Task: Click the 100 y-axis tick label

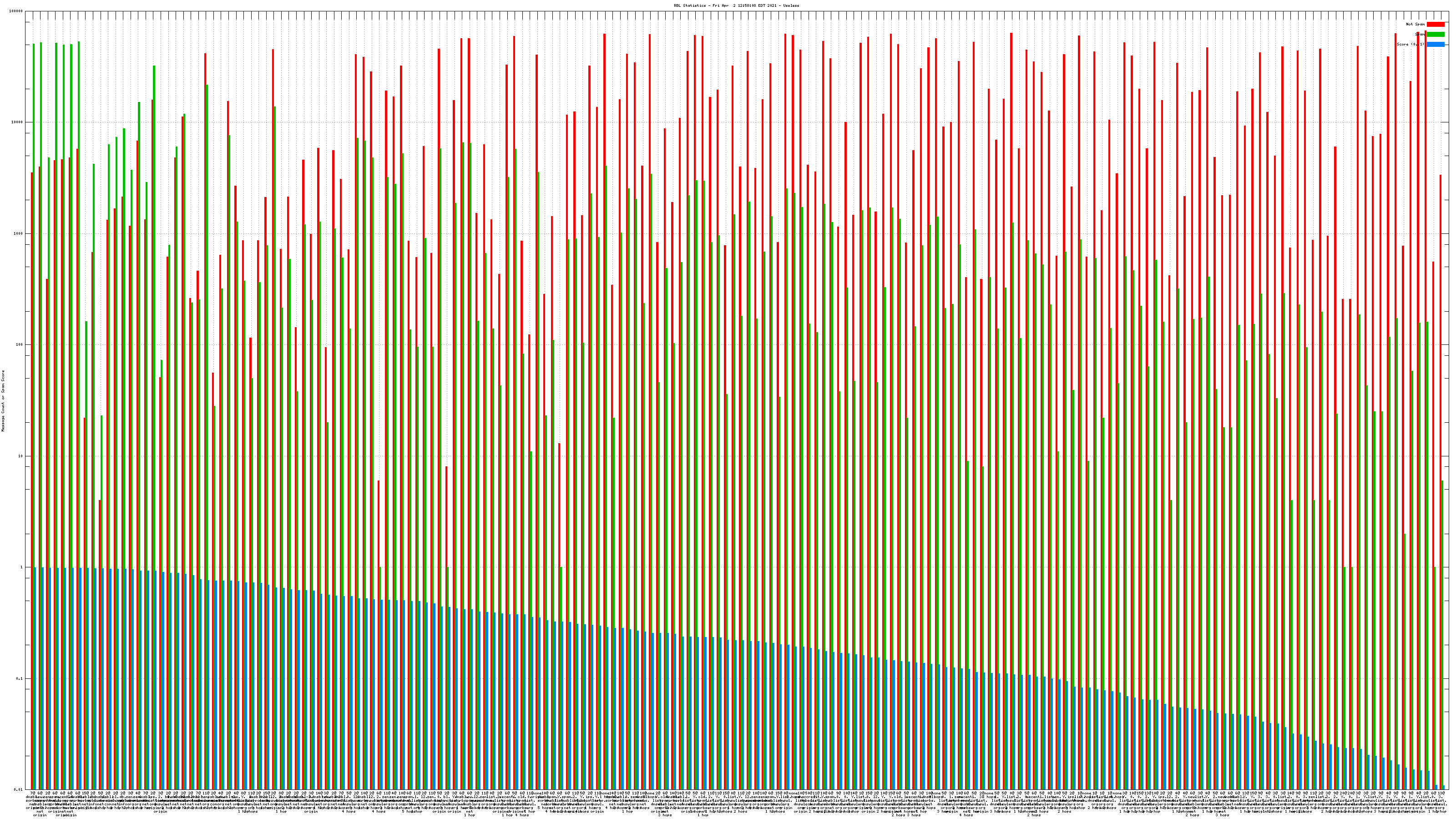Action: click(x=20, y=345)
